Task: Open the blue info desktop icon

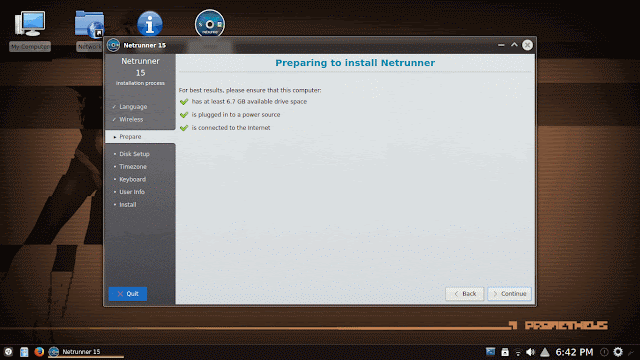Action: [x=149, y=24]
